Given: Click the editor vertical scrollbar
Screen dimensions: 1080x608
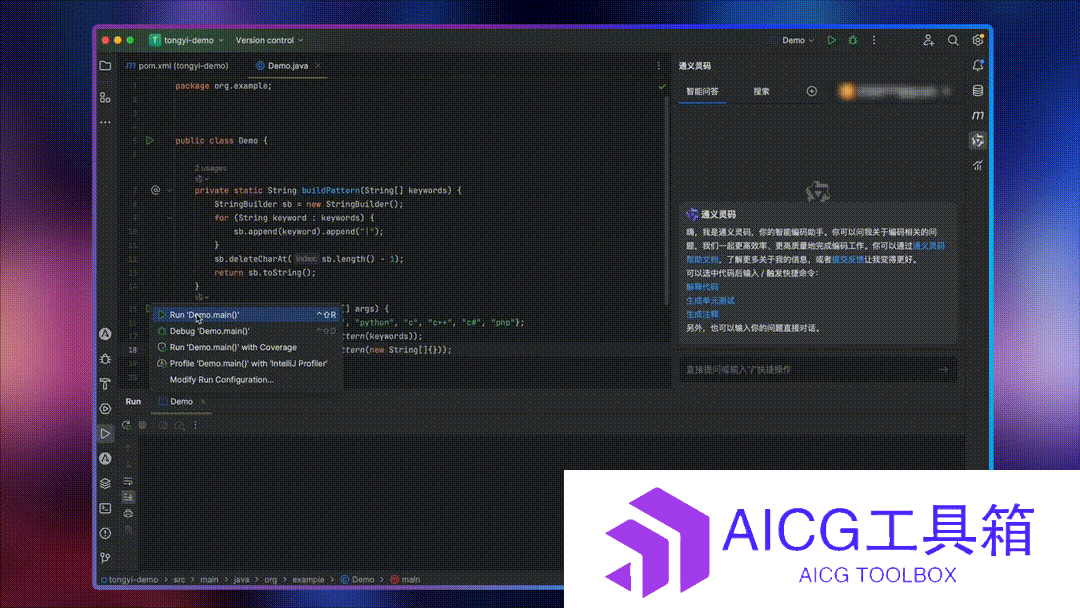Looking at the screenshot, I should click(x=666, y=200).
